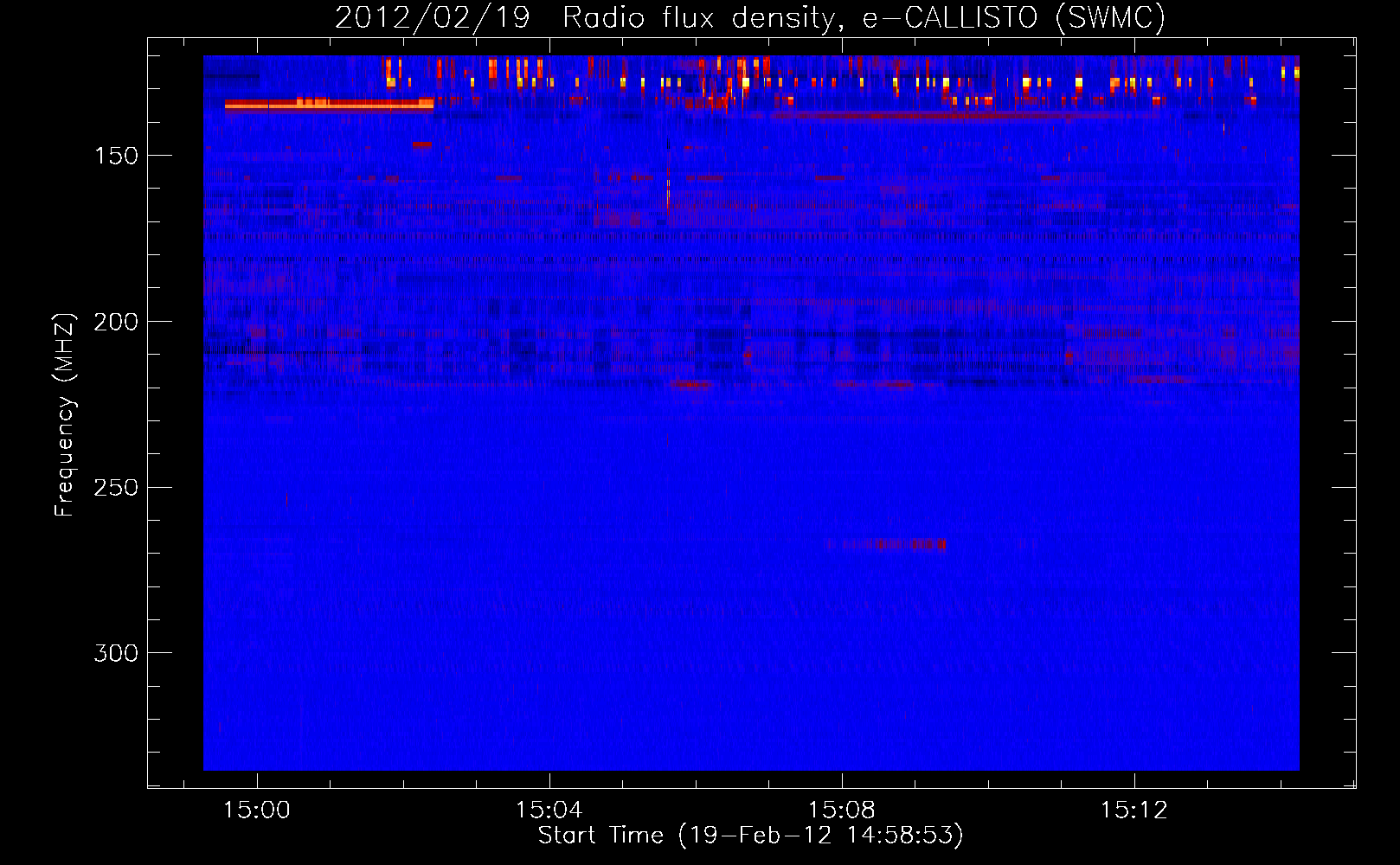Screen dimensions: 1400x865
Task: Click the small red blip below the orange band
Action: tap(422, 144)
